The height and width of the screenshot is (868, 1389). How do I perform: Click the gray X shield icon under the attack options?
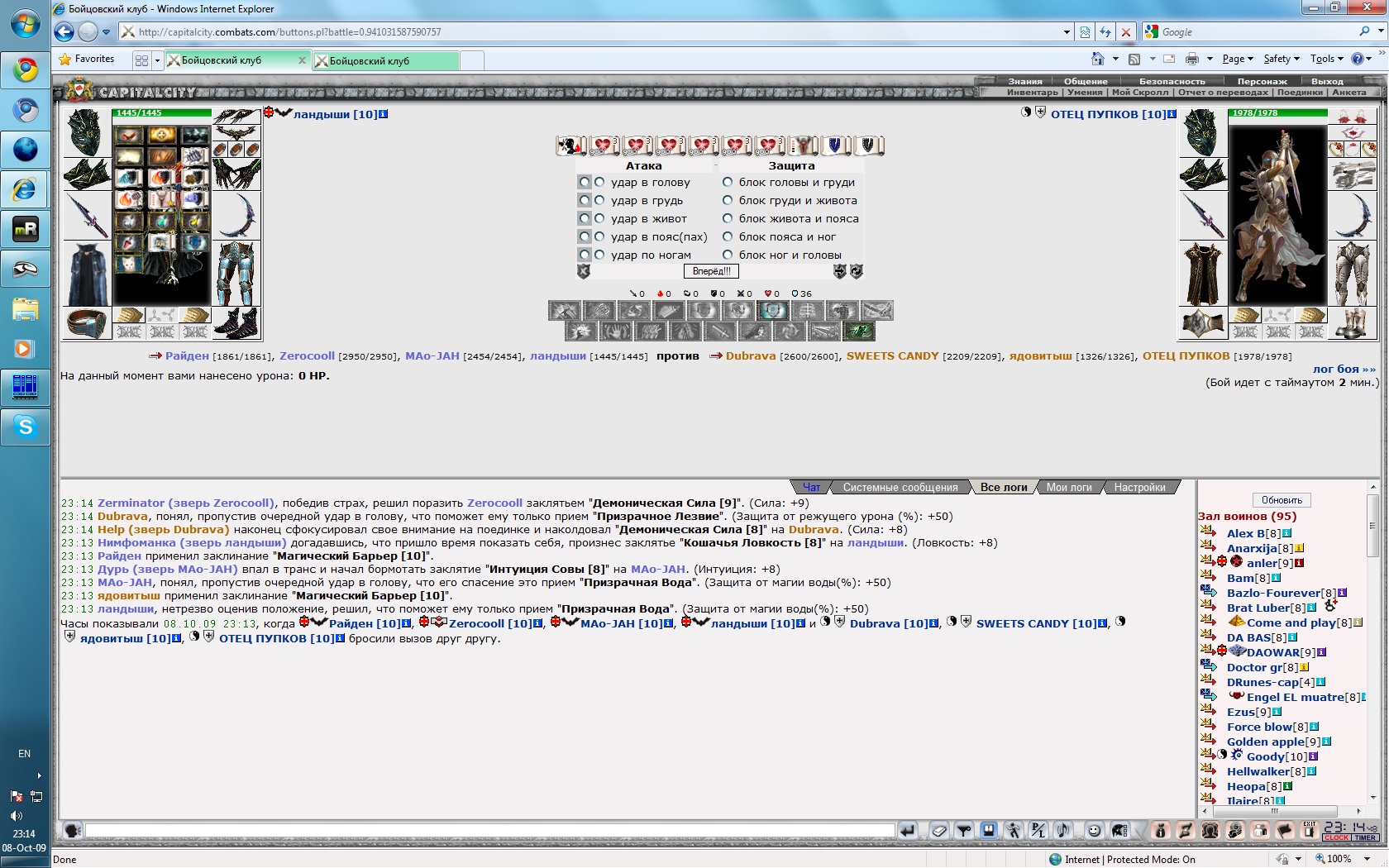point(584,271)
